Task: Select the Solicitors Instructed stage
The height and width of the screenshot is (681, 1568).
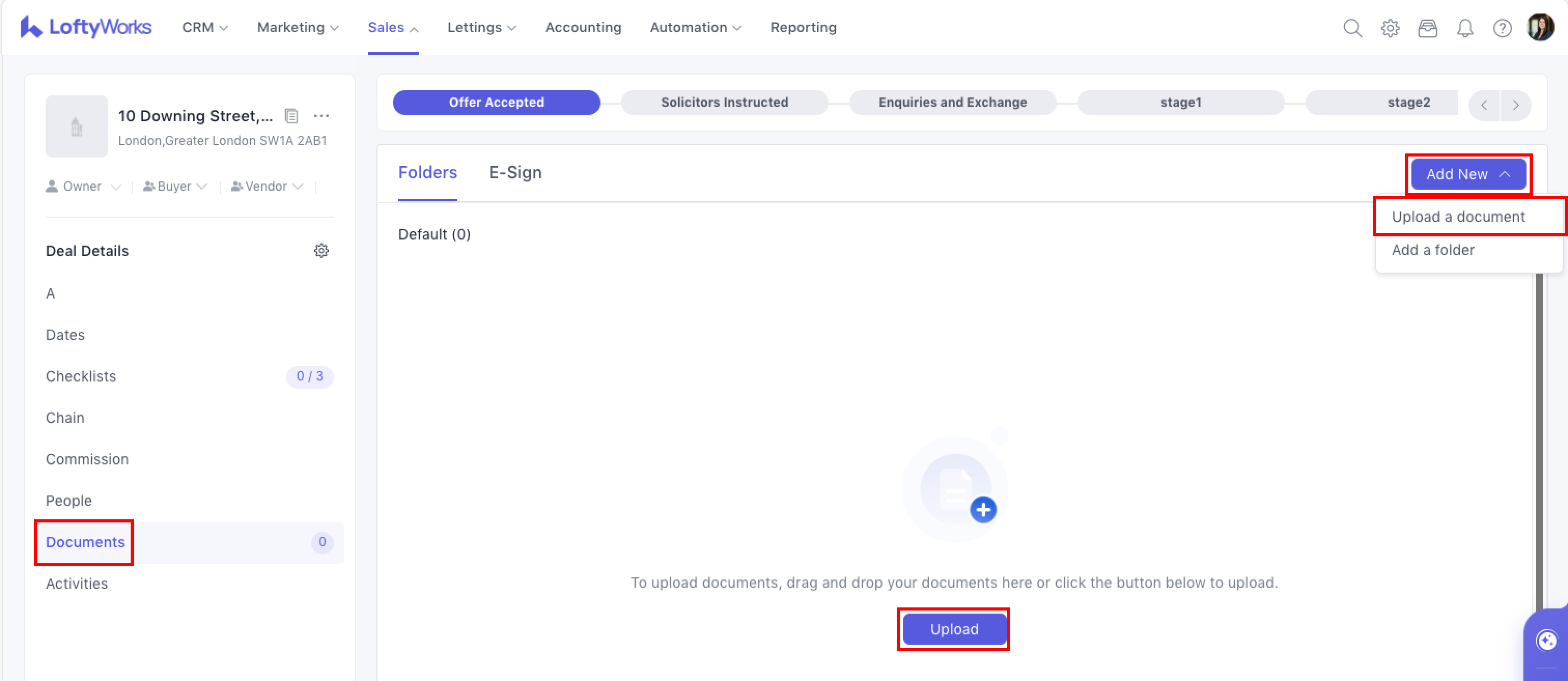Action: [724, 102]
